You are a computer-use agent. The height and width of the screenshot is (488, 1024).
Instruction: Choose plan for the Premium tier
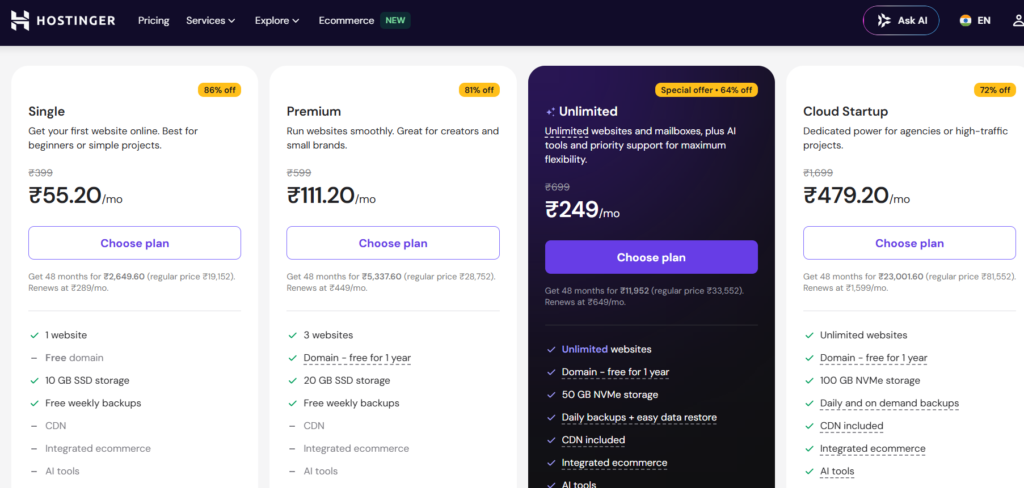pyautogui.click(x=392, y=243)
